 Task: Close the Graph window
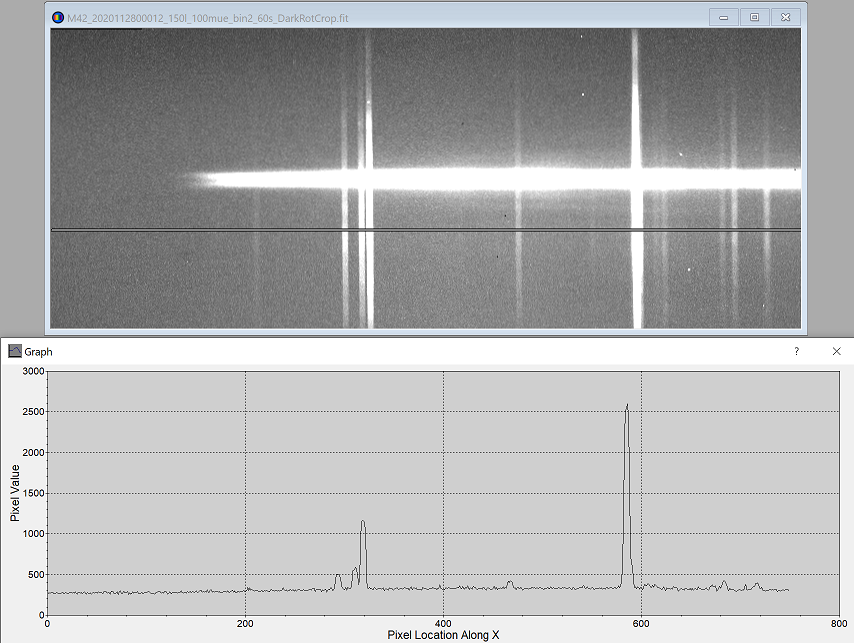point(836,351)
